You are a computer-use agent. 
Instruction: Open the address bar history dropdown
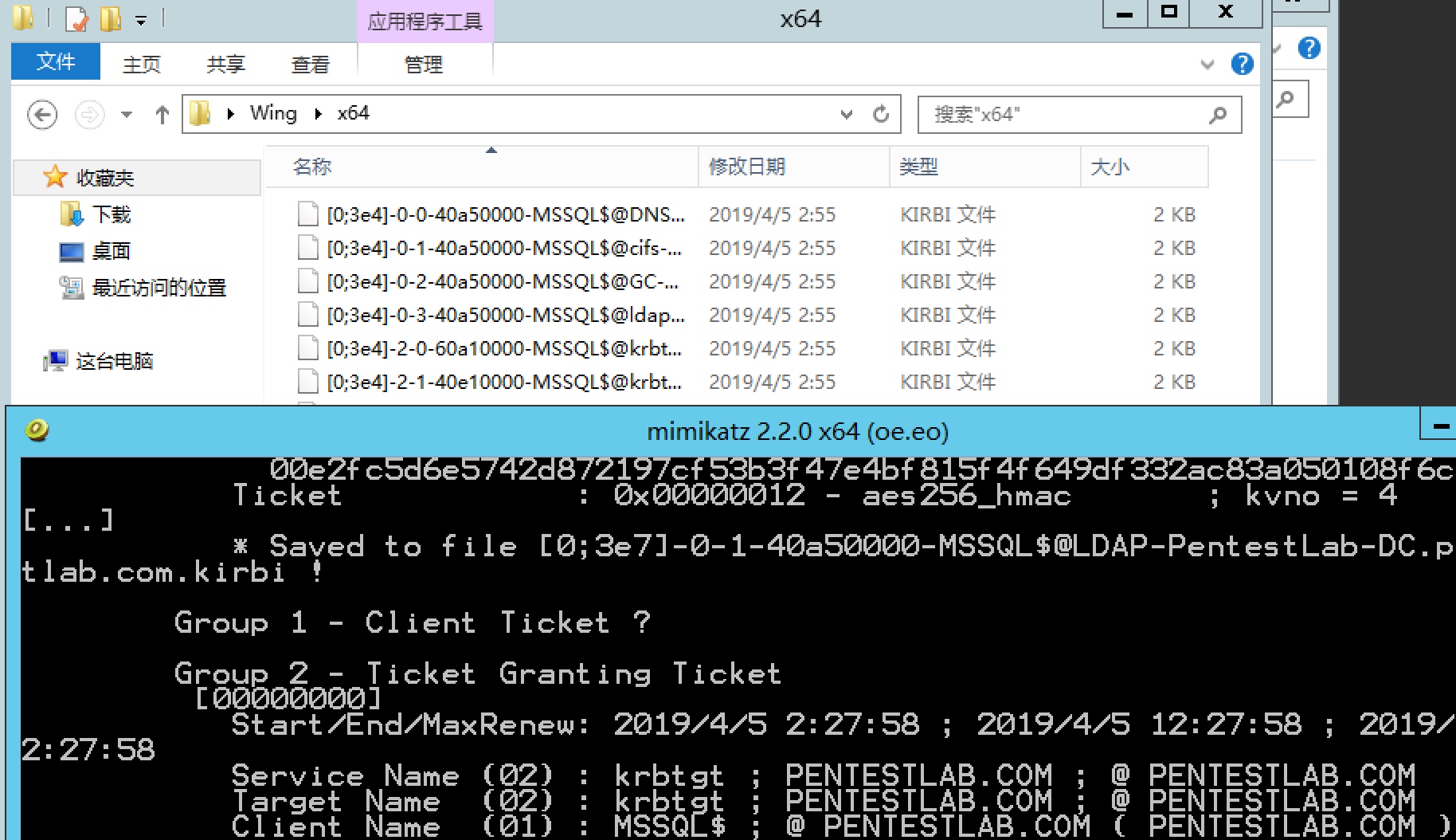tap(846, 115)
